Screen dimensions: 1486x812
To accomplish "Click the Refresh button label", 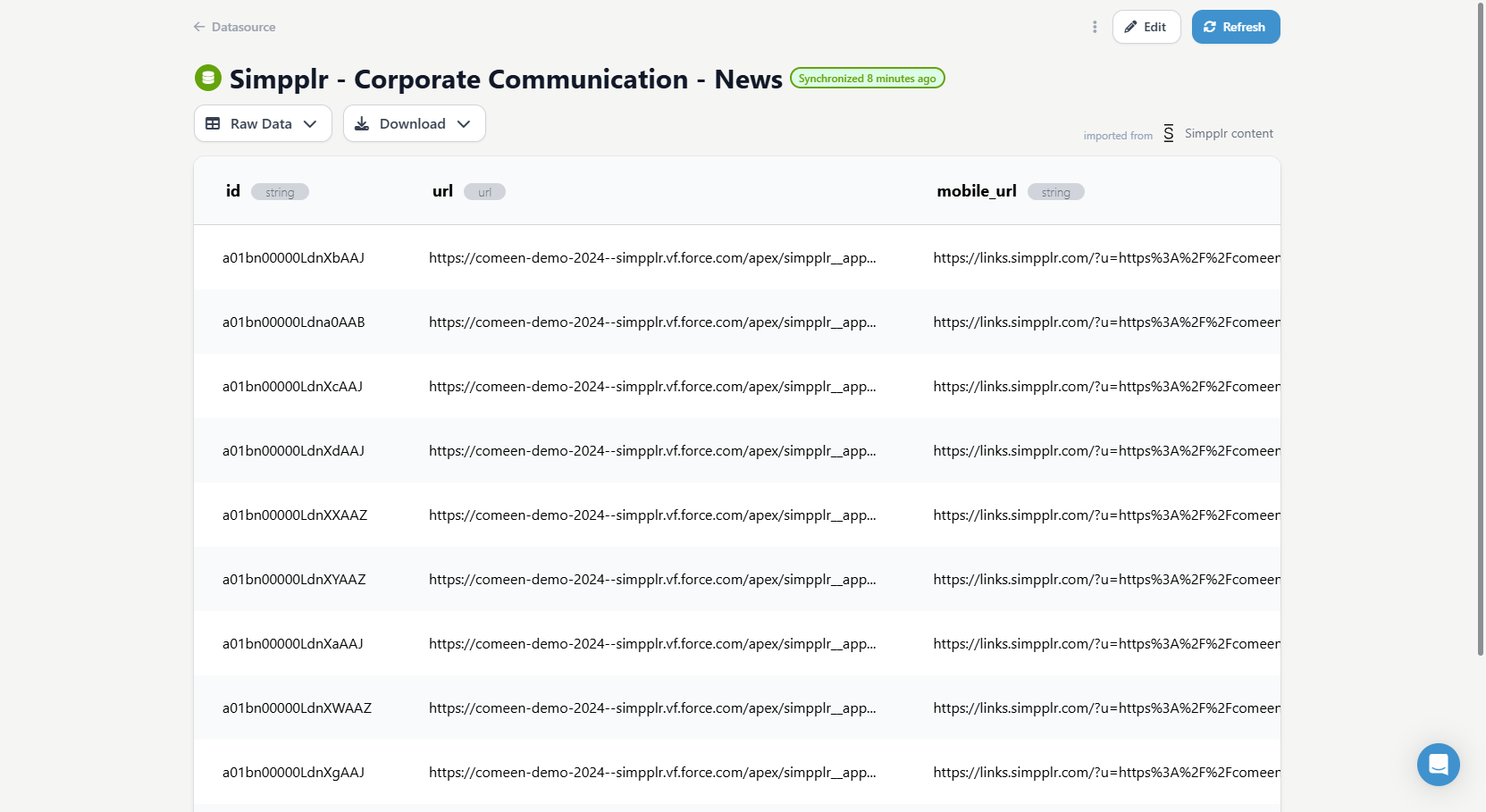I will tap(1244, 27).
